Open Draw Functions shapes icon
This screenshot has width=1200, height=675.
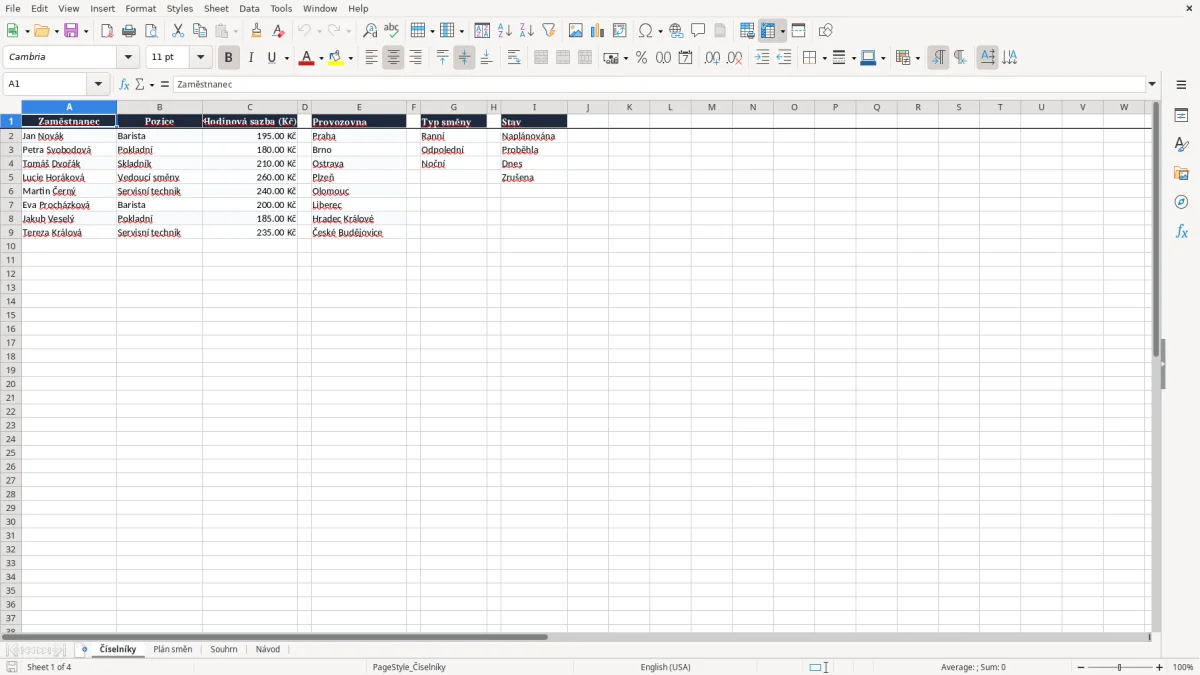point(826,31)
